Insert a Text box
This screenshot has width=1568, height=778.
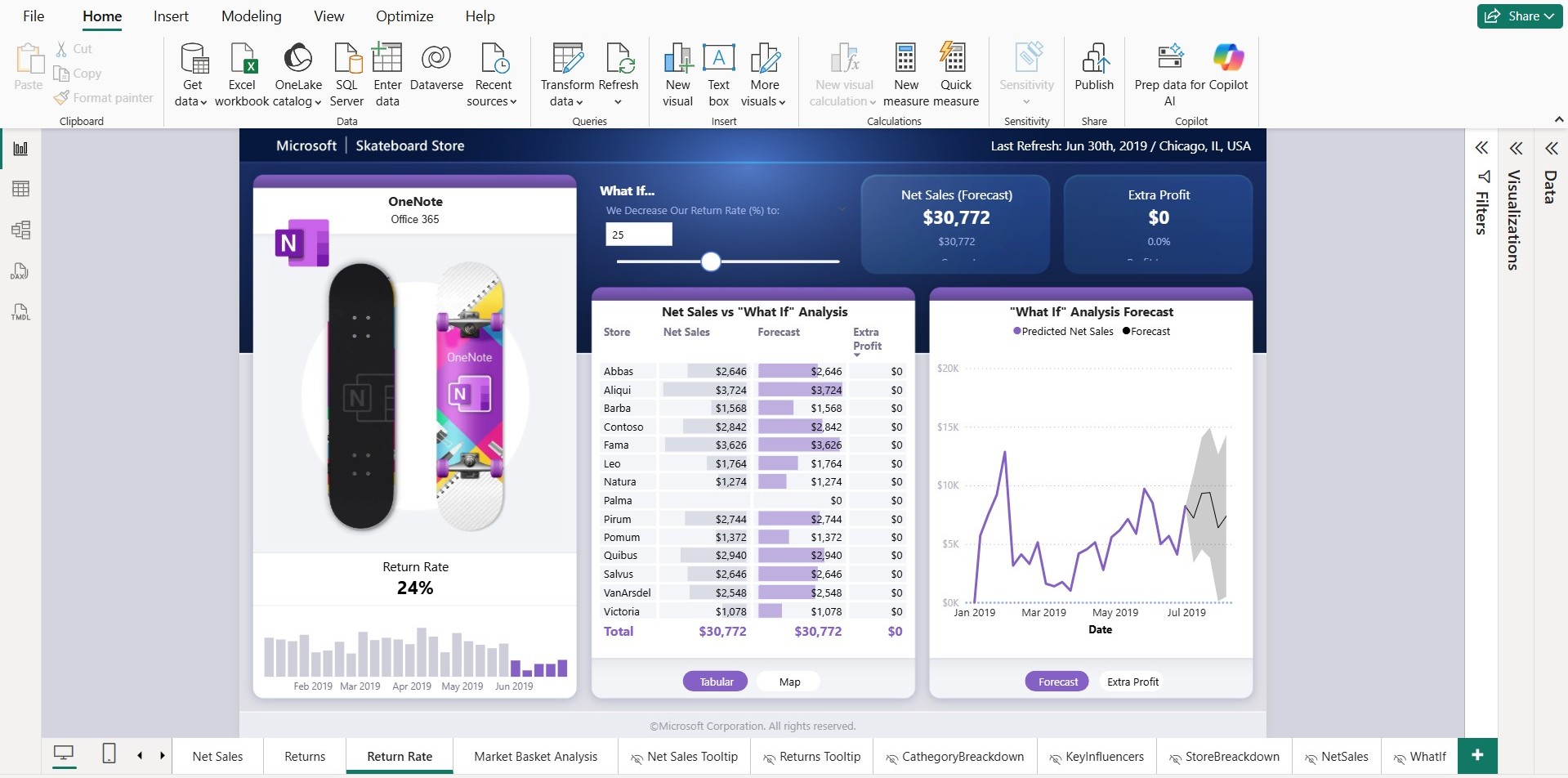[x=718, y=74]
